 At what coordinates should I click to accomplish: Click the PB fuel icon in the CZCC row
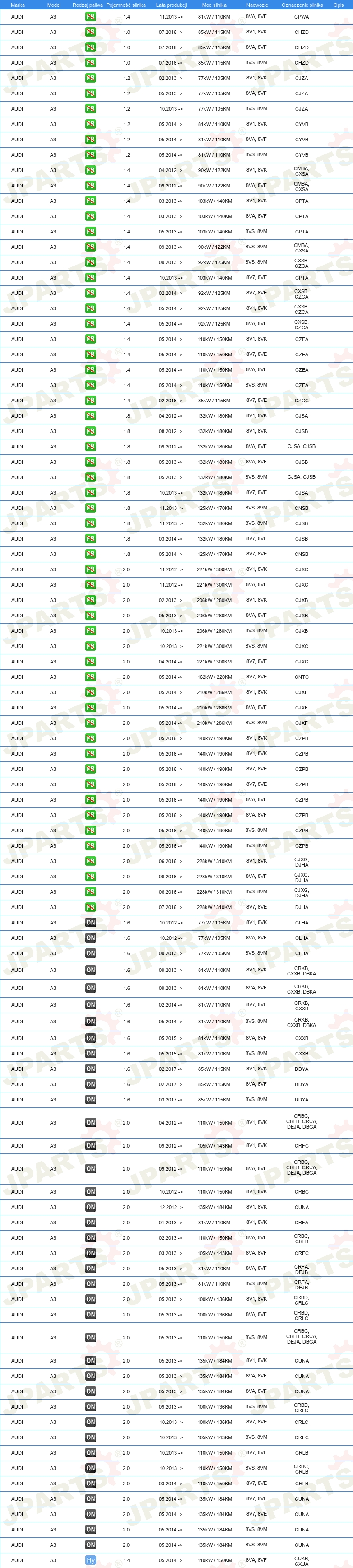point(90,401)
